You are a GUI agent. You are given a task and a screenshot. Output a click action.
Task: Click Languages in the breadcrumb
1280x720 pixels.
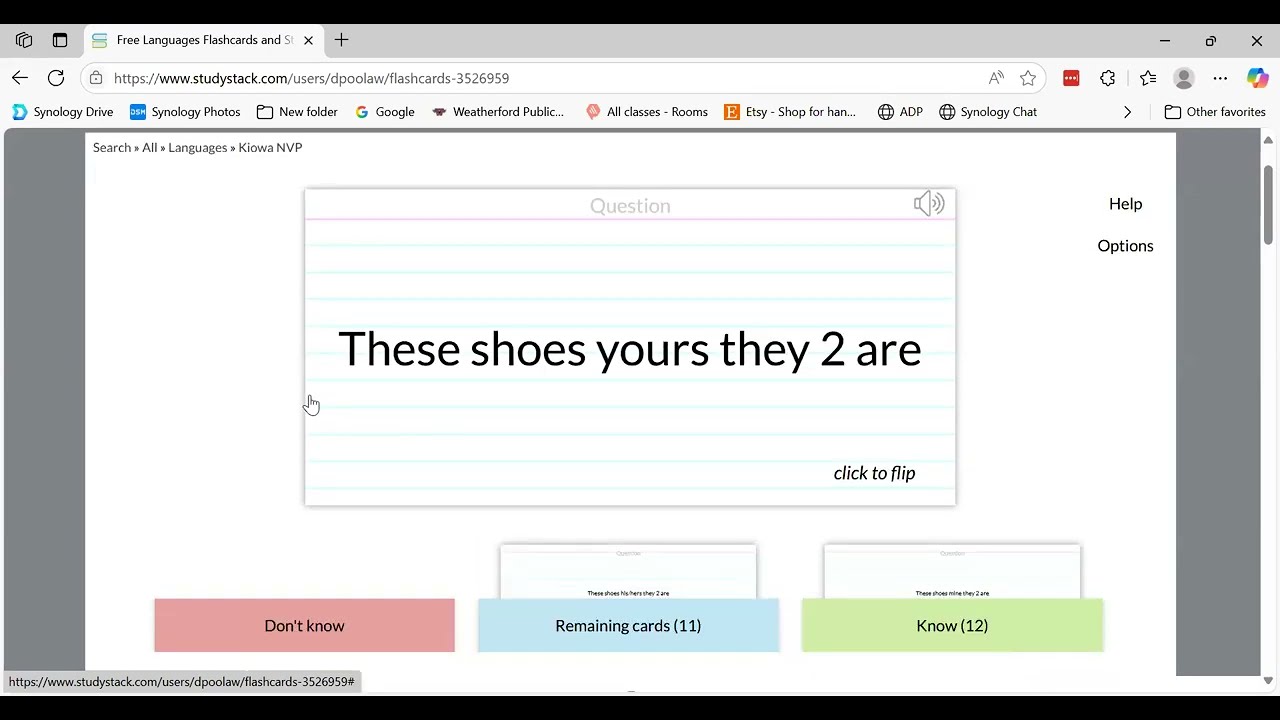point(197,147)
